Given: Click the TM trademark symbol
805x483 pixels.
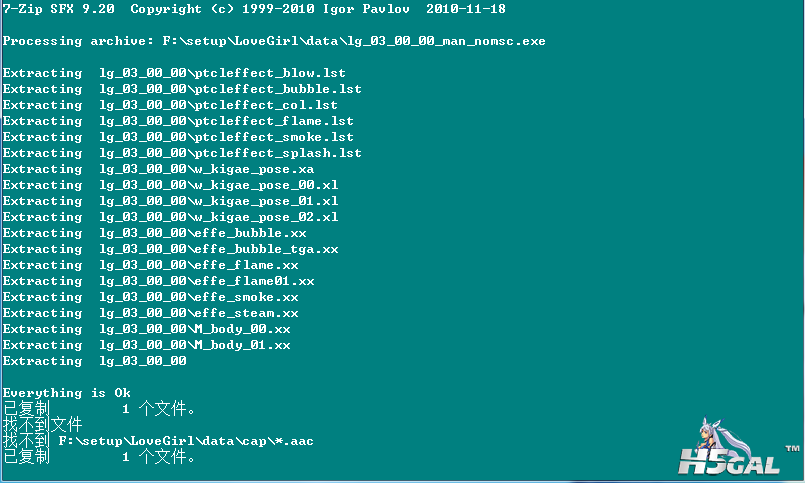Looking at the screenshot, I should pos(793,449).
